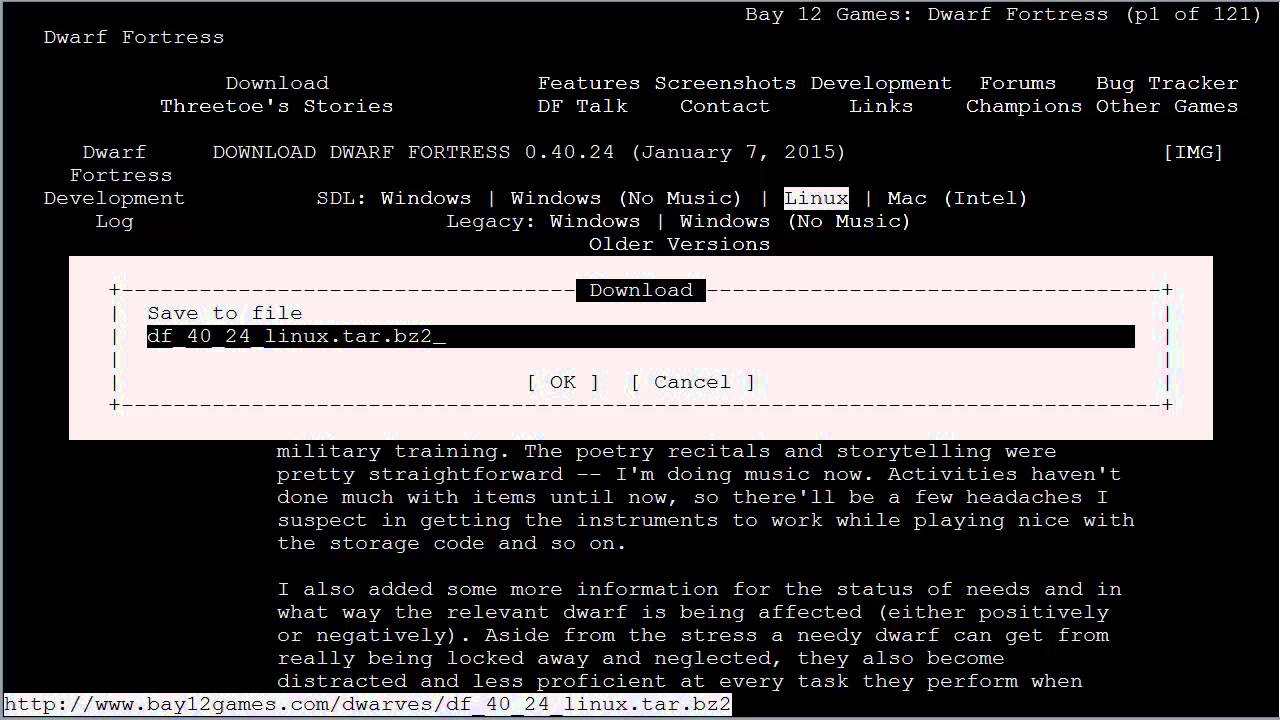1280x720 pixels.
Task: Select the Legacy Windows download link
Action: tap(595, 221)
